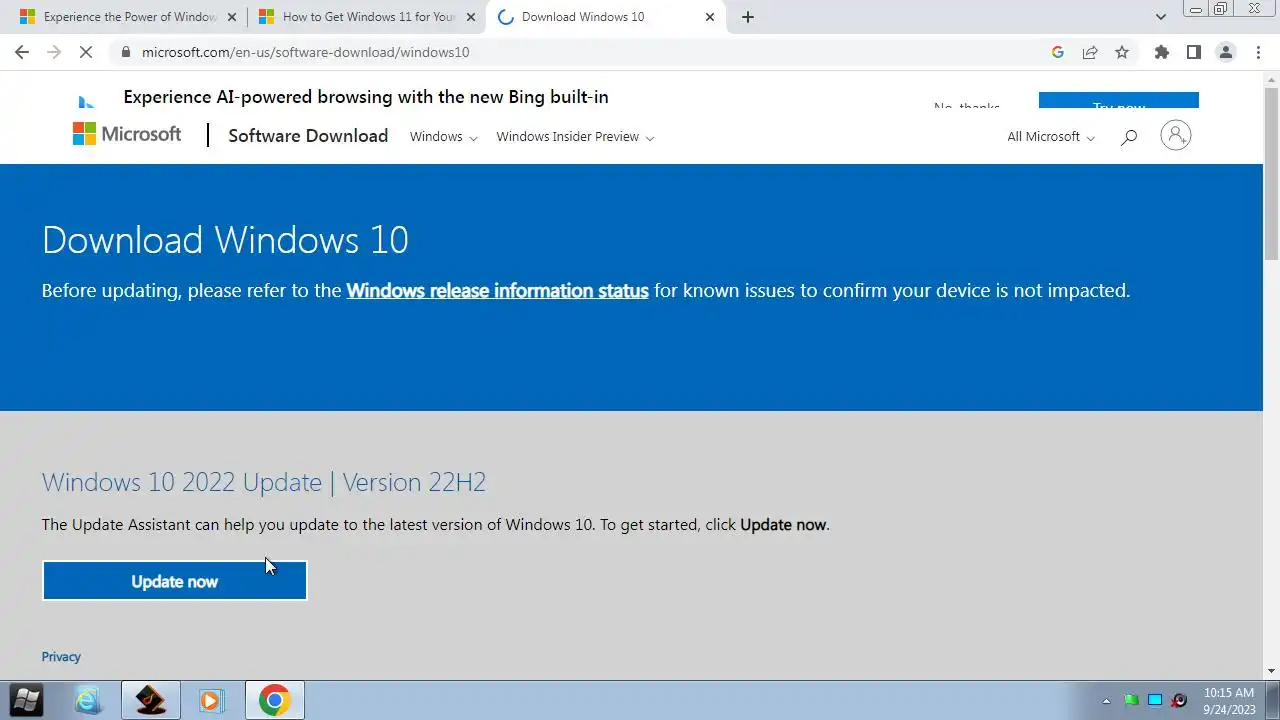Click Chrome icon in taskbar
Image resolution: width=1280 pixels, height=720 pixels.
pyautogui.click(x=274, y=700)
